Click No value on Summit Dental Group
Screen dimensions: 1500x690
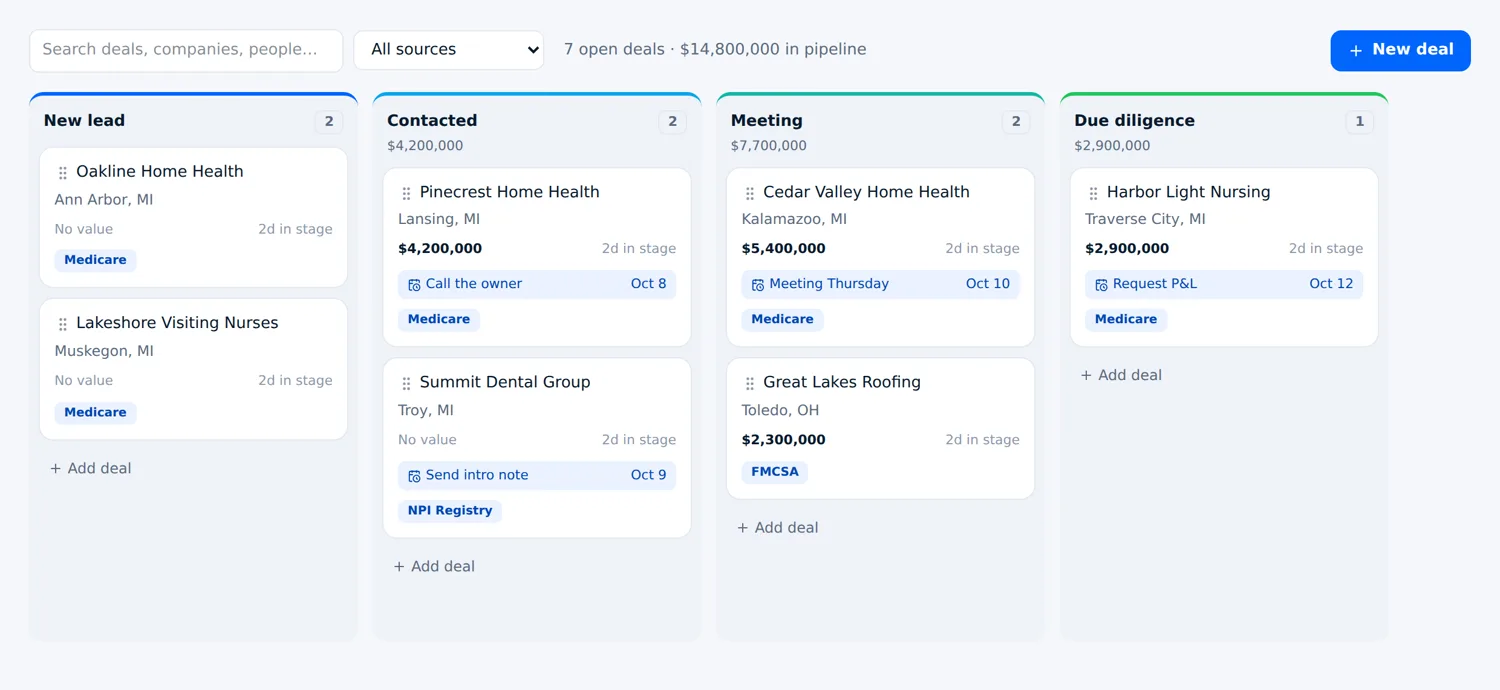(x=427, y=440)
